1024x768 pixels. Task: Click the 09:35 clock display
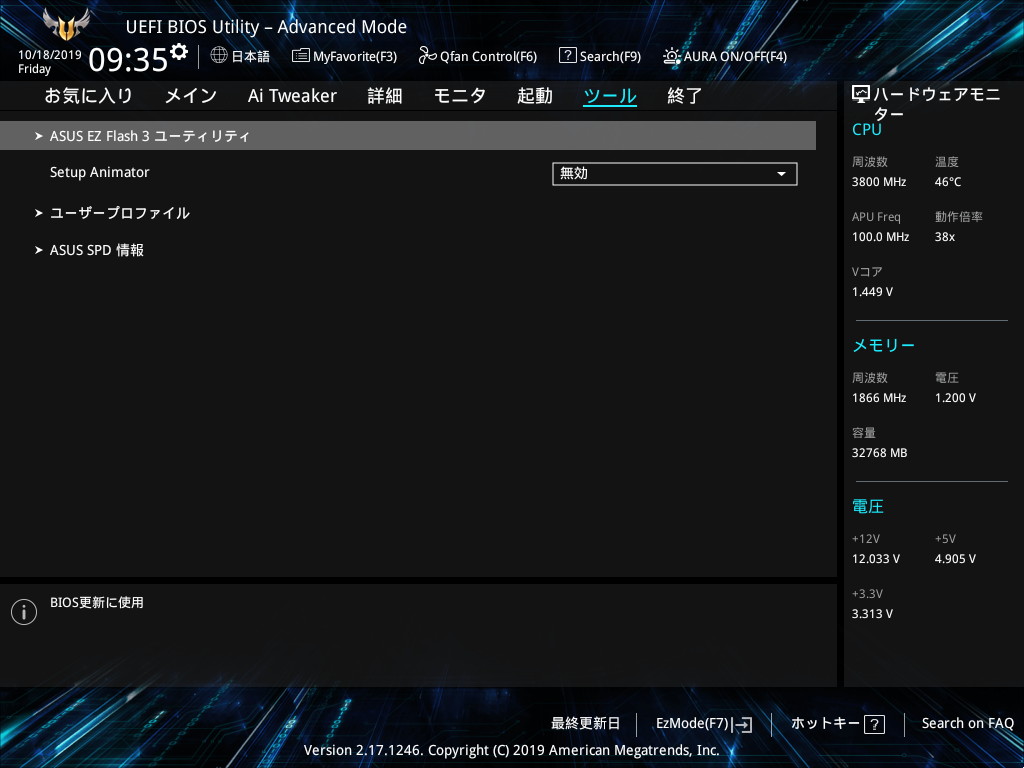click(x=128, y=60)
